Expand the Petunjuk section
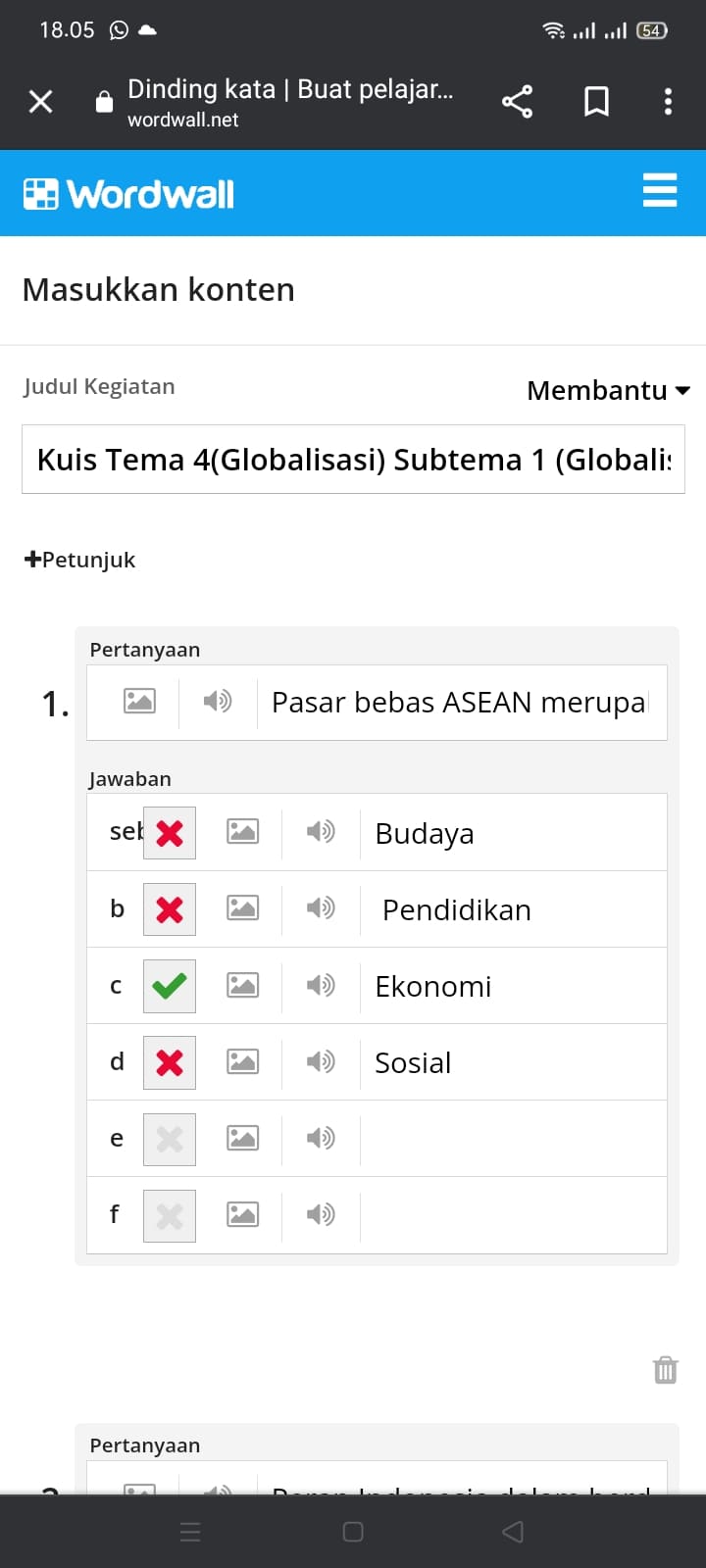 coord(79,560)
